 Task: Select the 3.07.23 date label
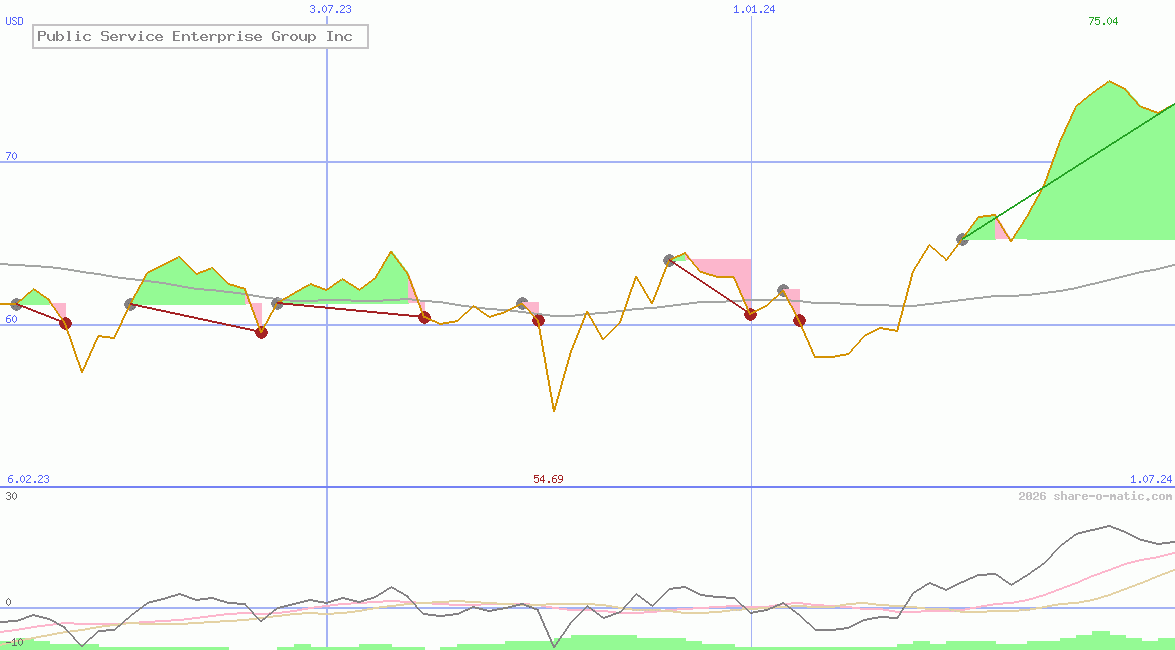coord(330,9)
